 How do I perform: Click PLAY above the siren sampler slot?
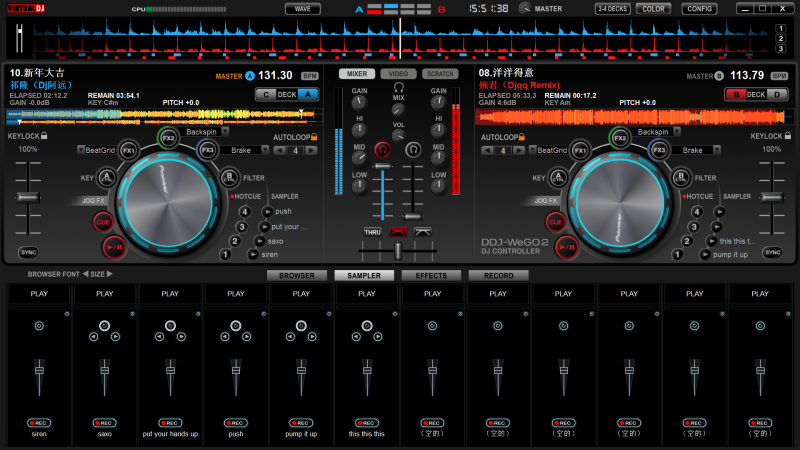pyautogui.click(x=39, y=294)
